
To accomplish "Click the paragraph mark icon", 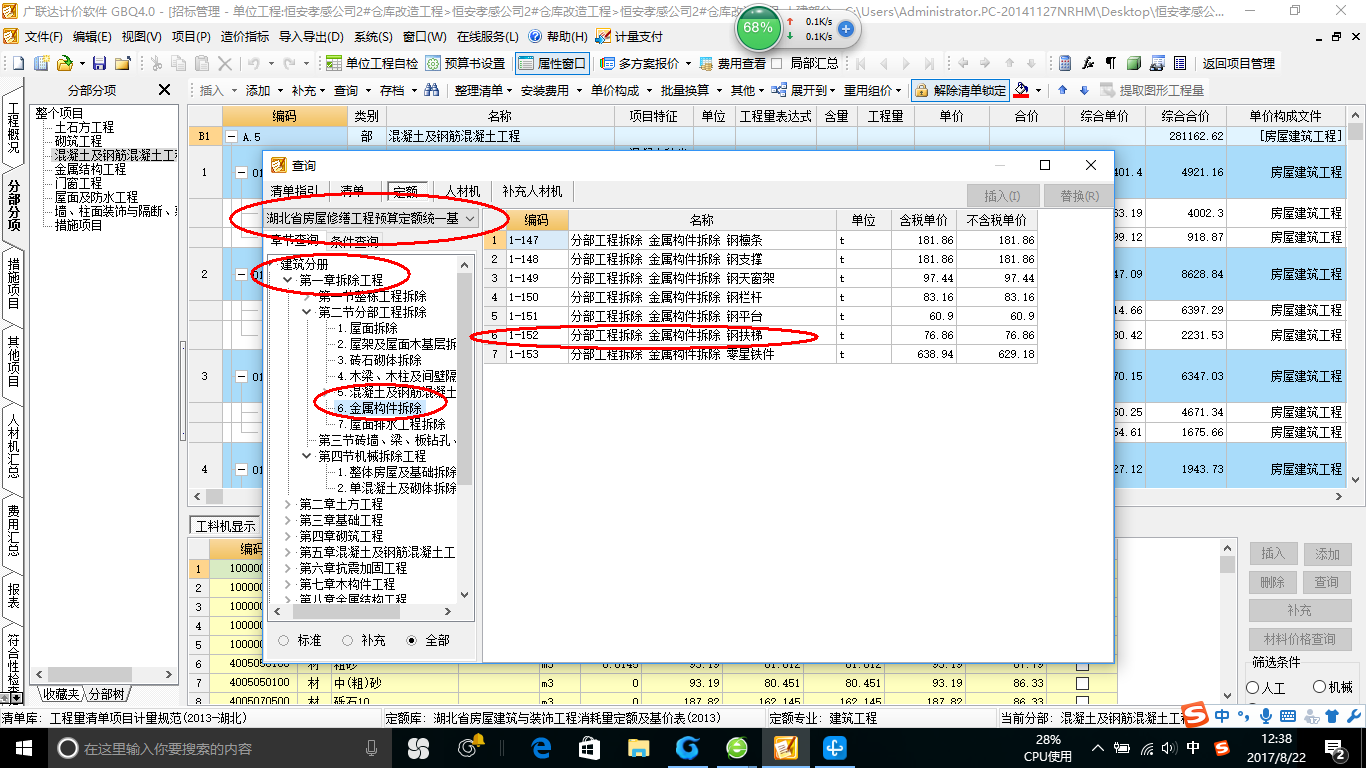I will coord(1110,63).
